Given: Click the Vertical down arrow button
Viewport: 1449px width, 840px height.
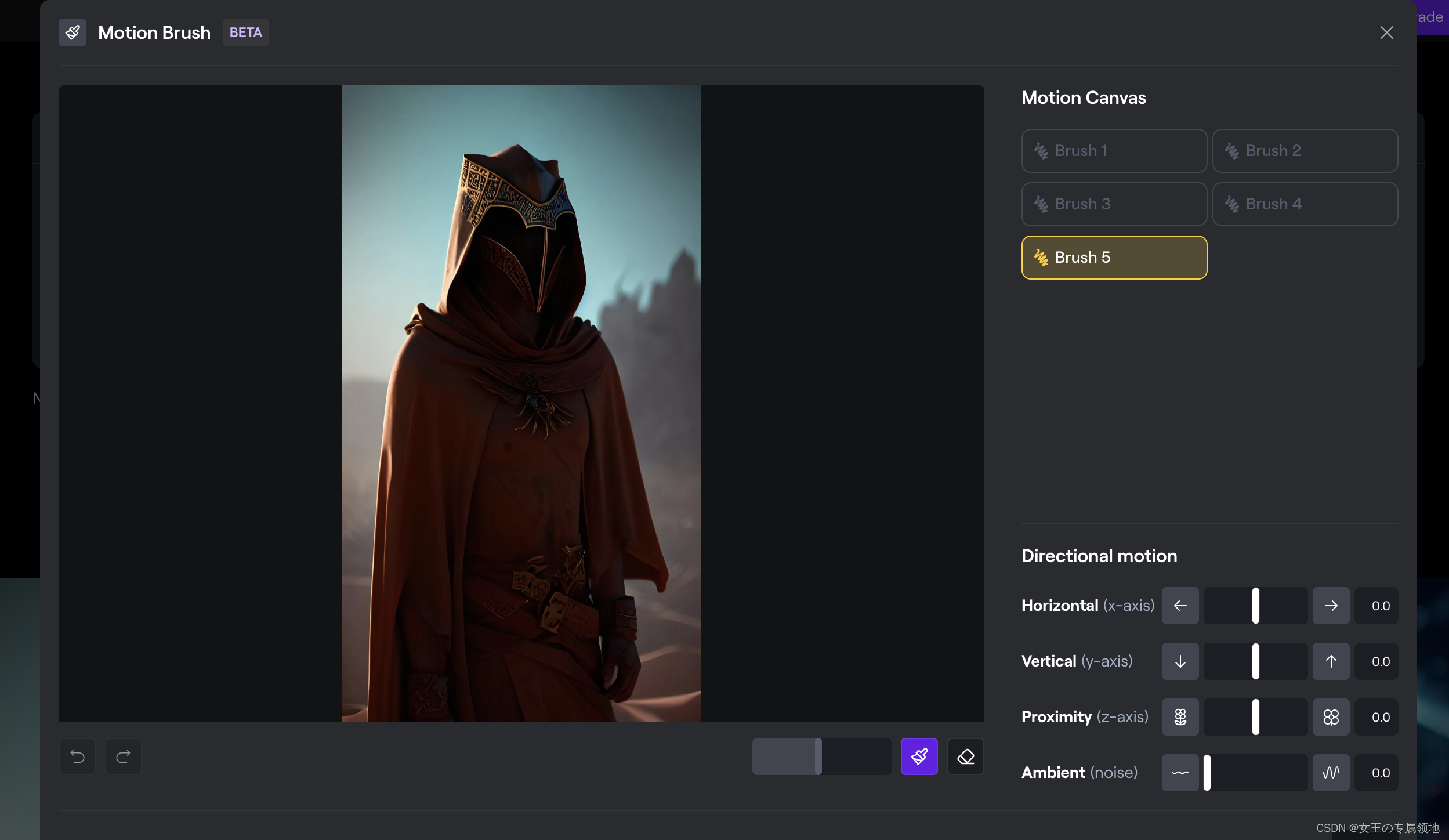Looking at the screenshot, I should coord(1180,661).
